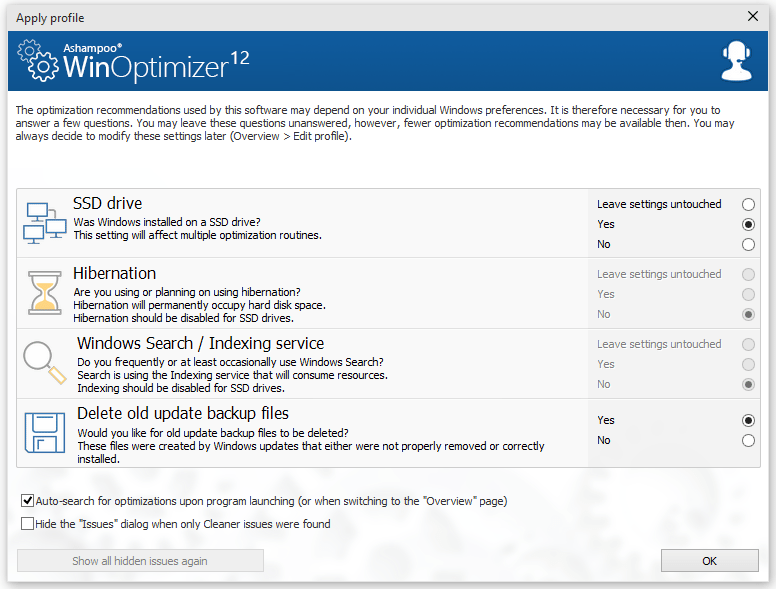
Task: Click the WinOptimizer gear logo icon
Action: click(37, 60)
